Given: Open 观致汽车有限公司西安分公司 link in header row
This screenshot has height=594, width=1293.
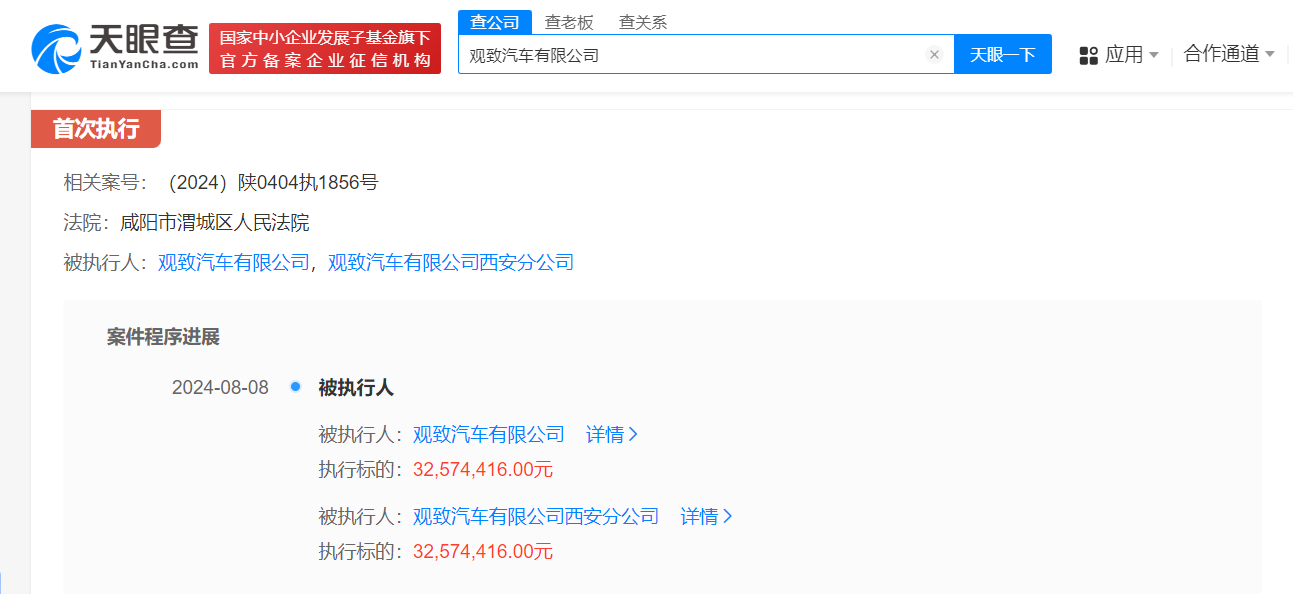Looking at the screenshot, I should tap(451, 263).
